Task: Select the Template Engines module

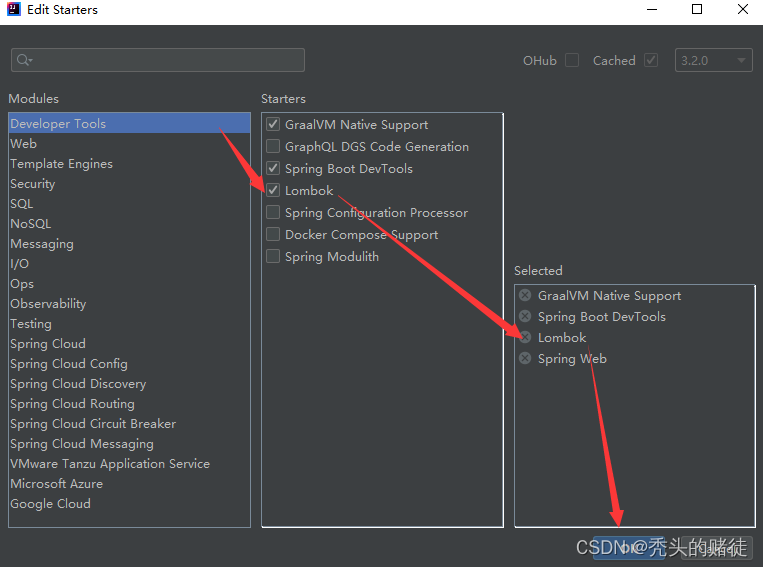Action: (129, 164)
